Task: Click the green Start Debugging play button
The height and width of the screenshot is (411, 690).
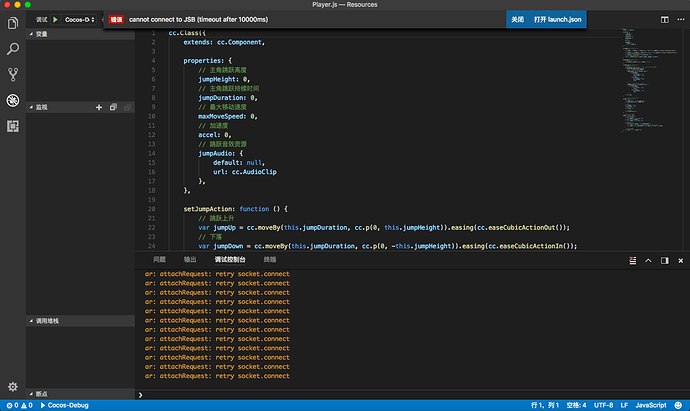Action: pos(56,19)
